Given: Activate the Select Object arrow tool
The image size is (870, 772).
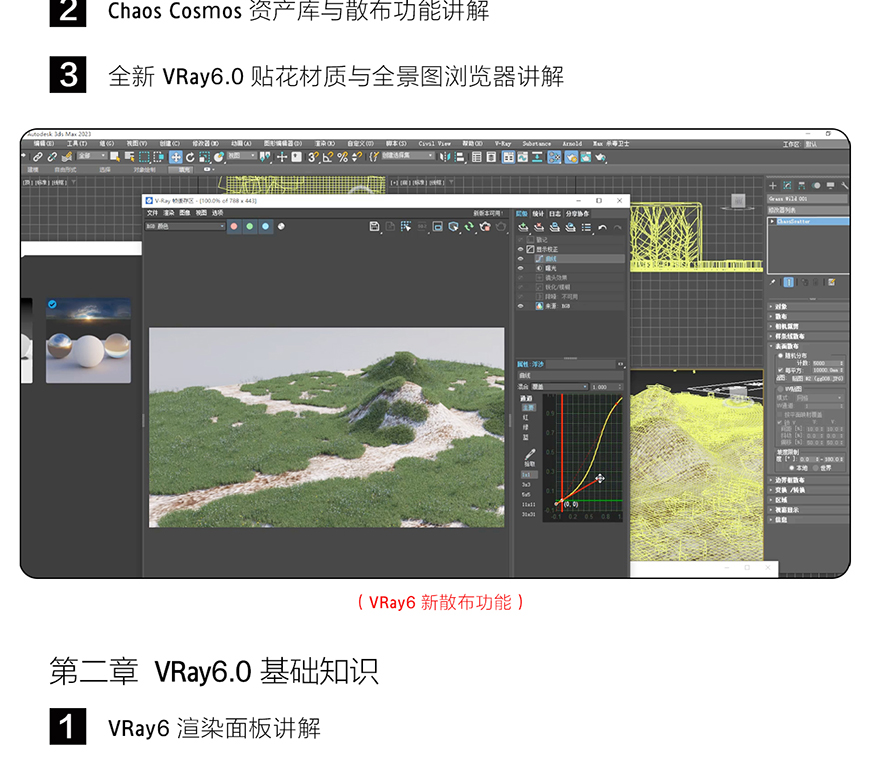Looking at the screenshot, I should point(115,157).
